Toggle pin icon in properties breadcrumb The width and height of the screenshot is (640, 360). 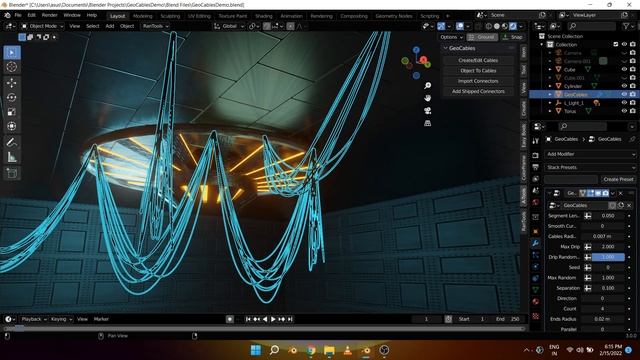click(632, 139)
